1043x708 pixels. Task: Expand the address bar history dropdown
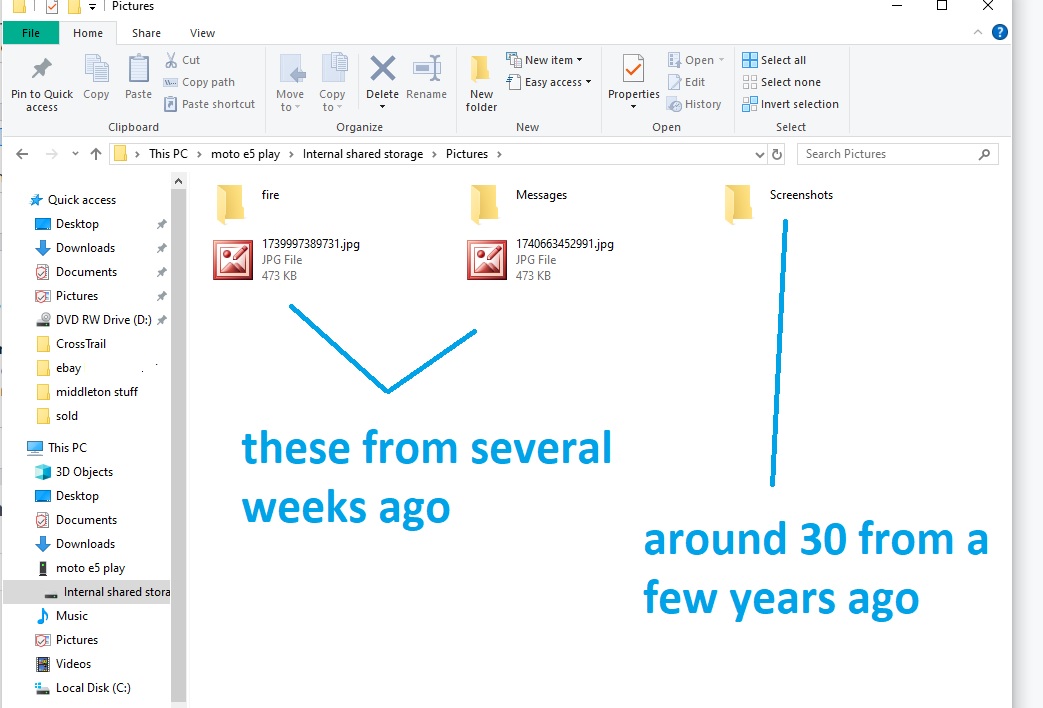coord(759,154)
